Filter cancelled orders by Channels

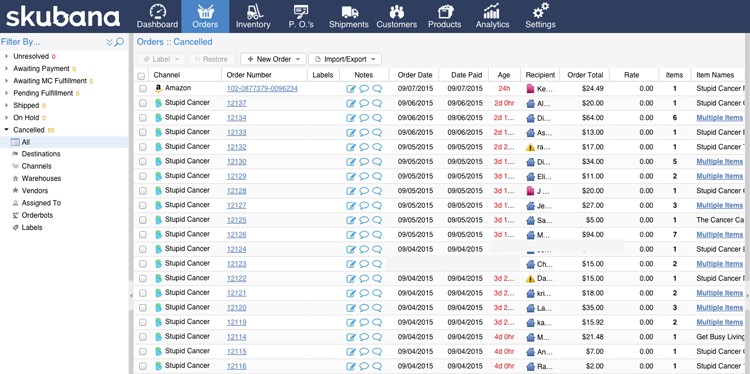36,166
